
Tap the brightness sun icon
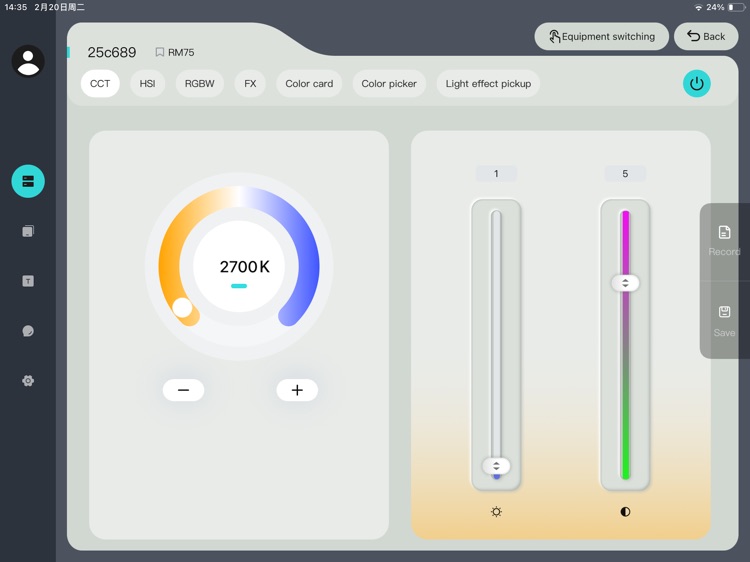click(496, 512)
